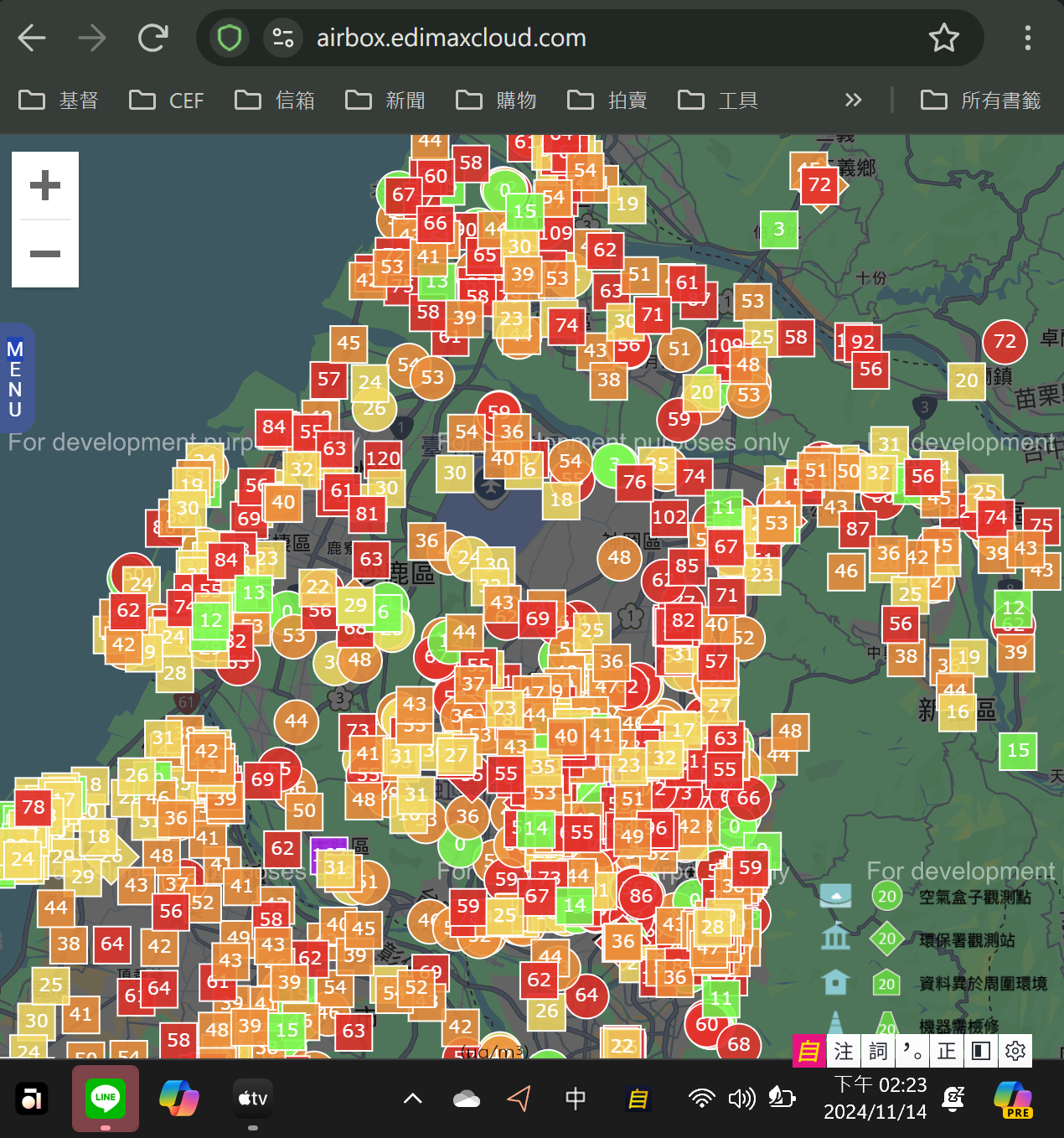Screen dimensions: 1064x1138
Task: Open the 所有書籤 all bookmarks folder
Action: pyautogui.click(x=980, y=101)
